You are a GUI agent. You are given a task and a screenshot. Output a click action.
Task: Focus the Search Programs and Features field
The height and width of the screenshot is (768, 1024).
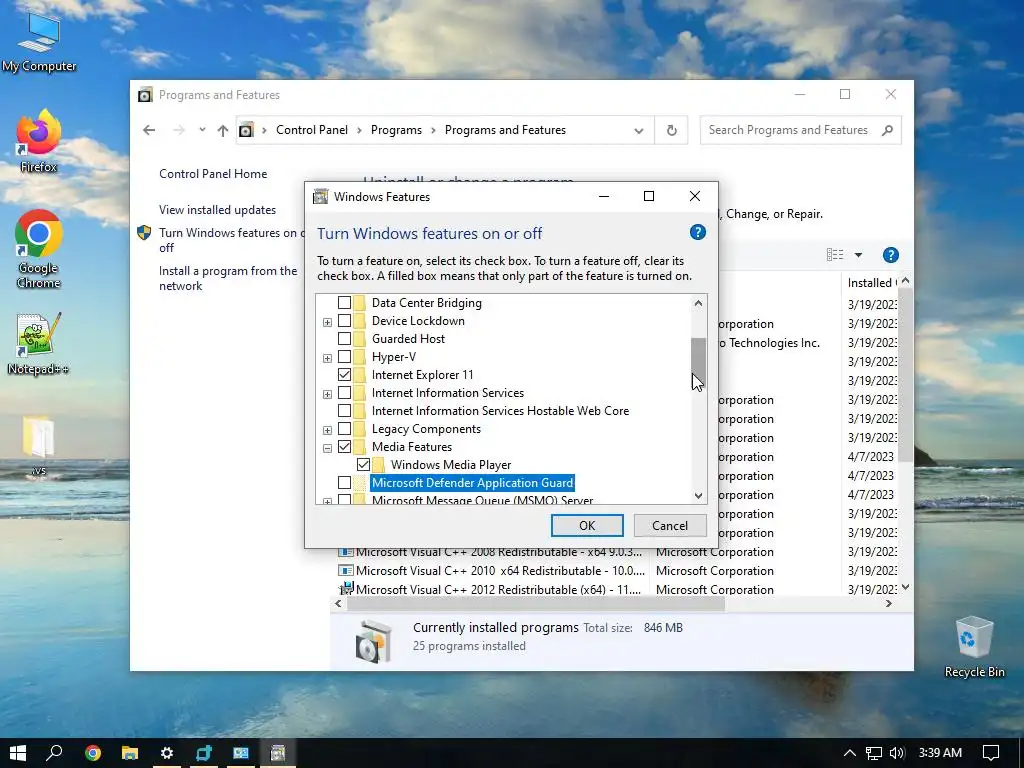(x=788, y=130)
